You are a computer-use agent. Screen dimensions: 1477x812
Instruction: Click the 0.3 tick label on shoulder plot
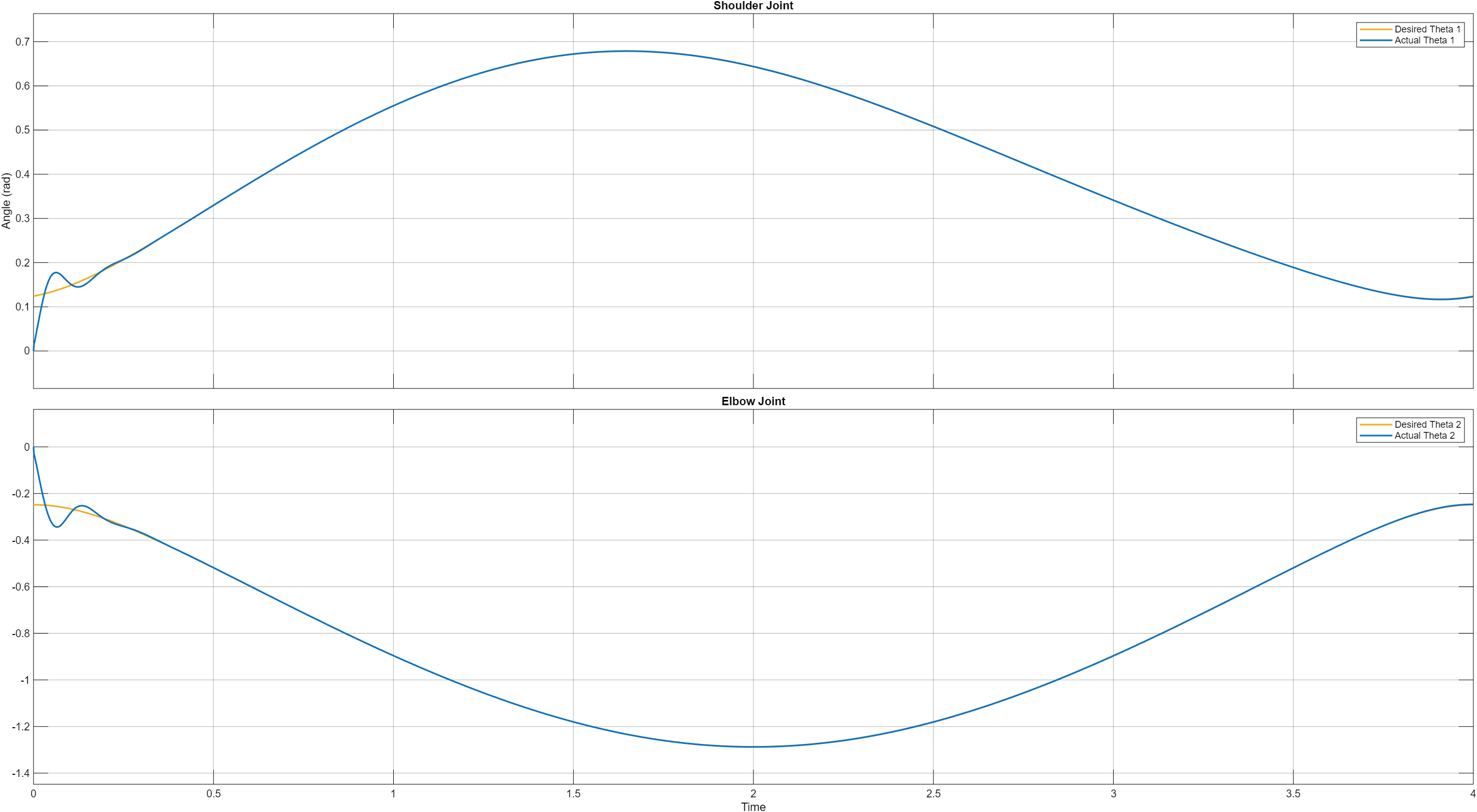pyautogui.click(x=23, y=218)
